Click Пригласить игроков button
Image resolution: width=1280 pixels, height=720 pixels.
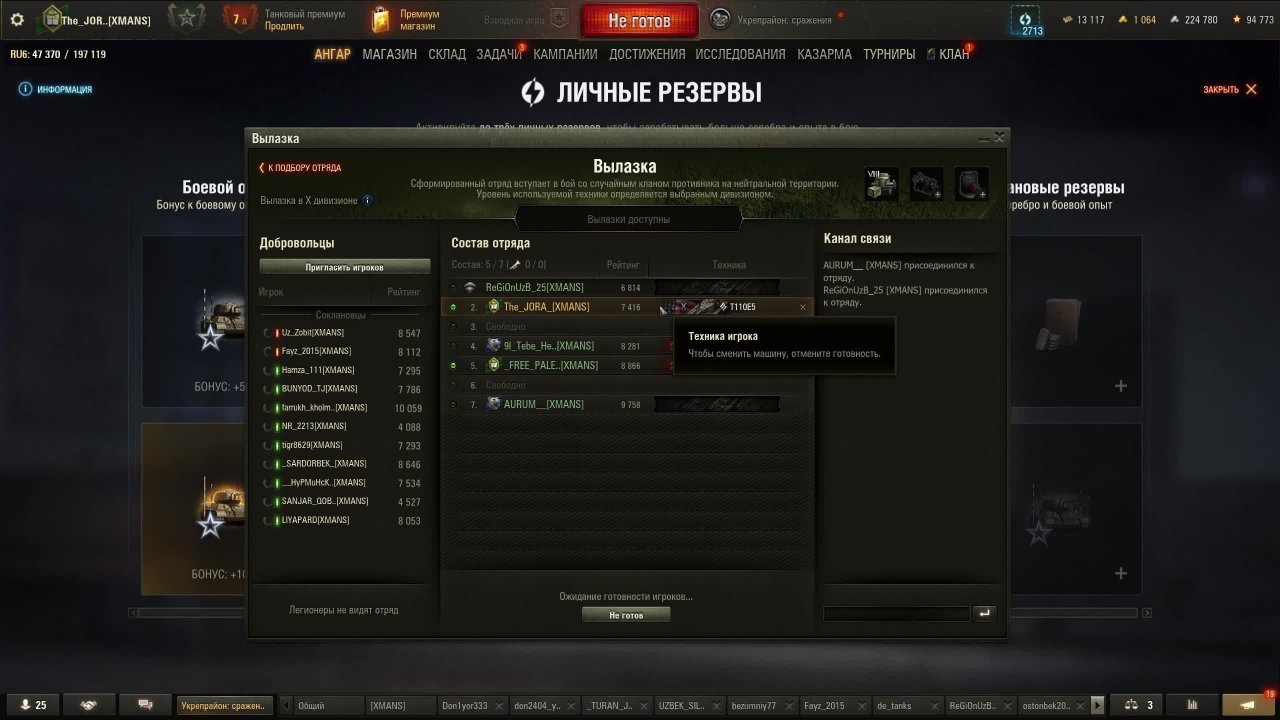(345, 267)
